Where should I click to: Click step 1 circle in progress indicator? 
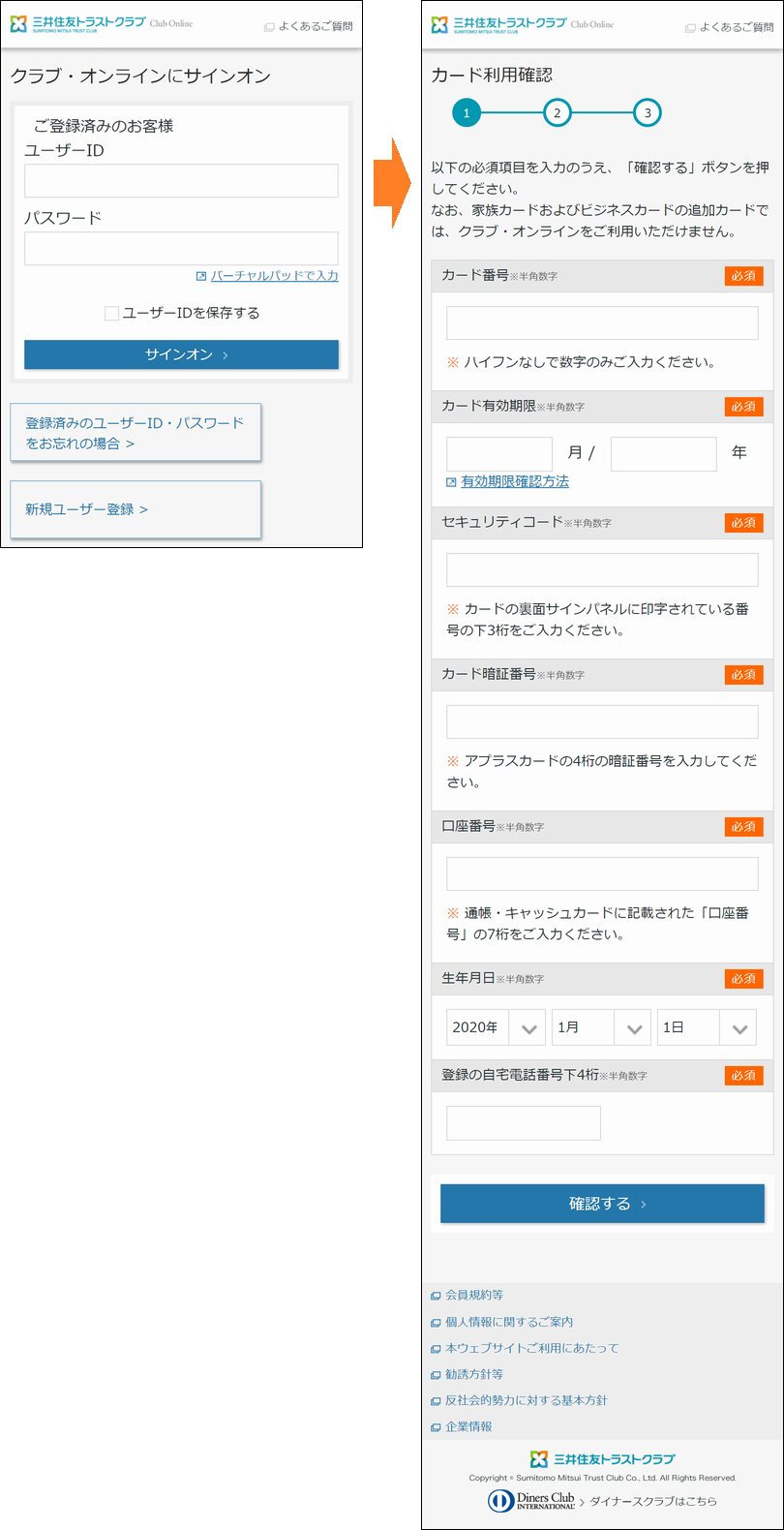click(x=466, y=113)
